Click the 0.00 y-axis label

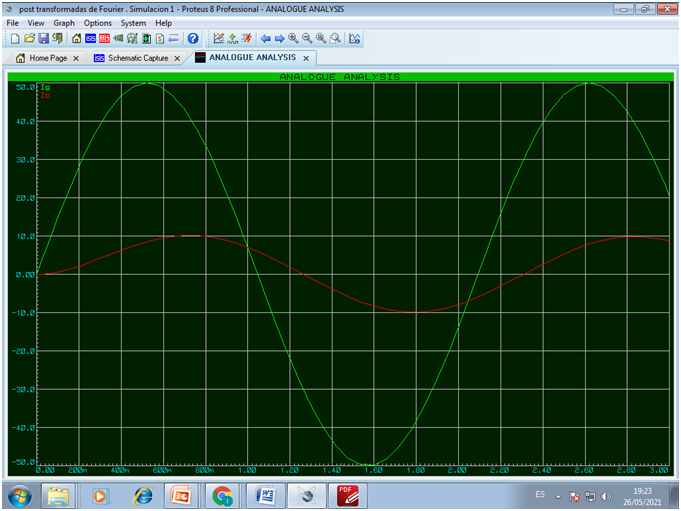[x=25, y=275]
